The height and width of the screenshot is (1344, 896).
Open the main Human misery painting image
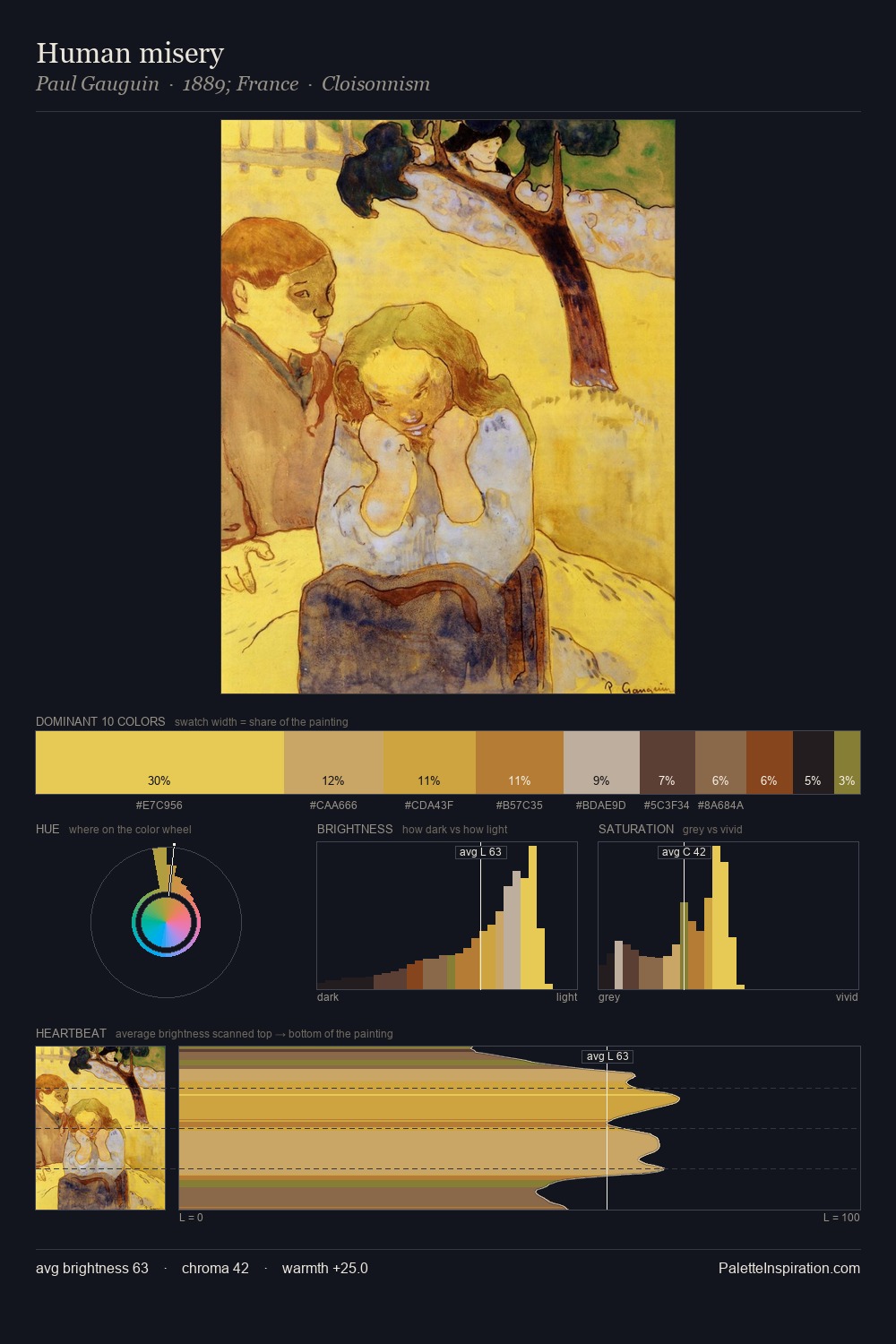pos(448,407)
